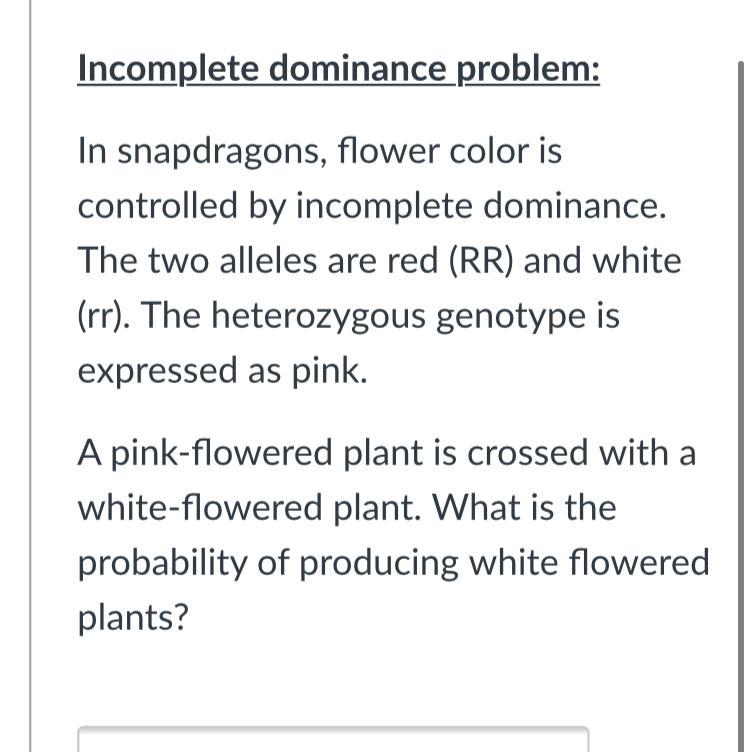Click the word 'controlled' in the paragraph
750x752 pixels.
(x=158, y=207)
